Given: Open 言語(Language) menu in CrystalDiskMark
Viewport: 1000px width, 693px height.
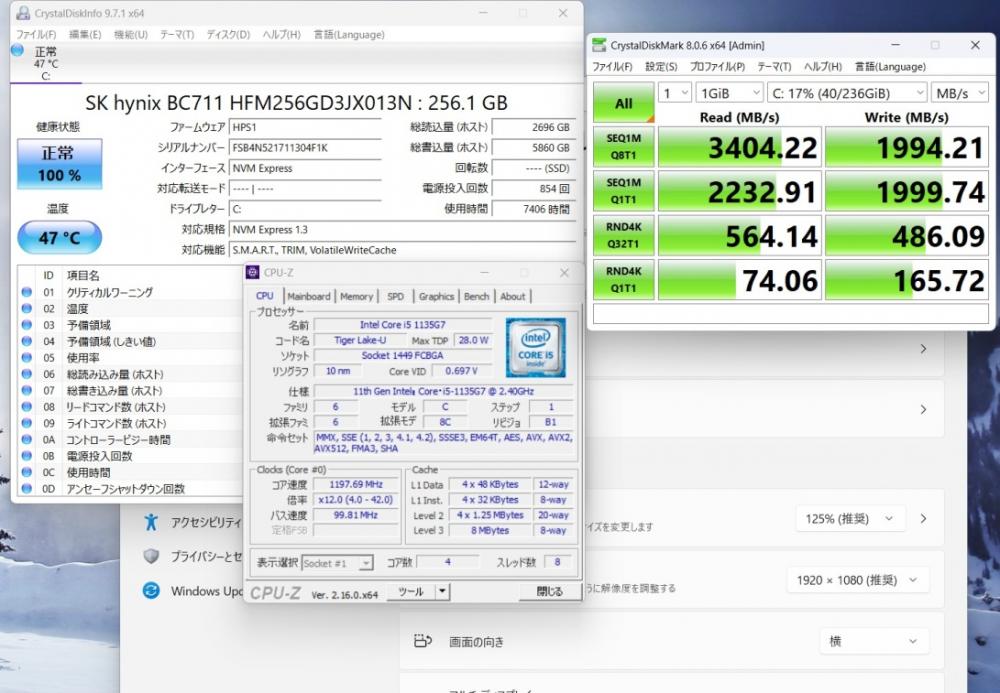Looking at the screenshot, I should click(890, 66).
